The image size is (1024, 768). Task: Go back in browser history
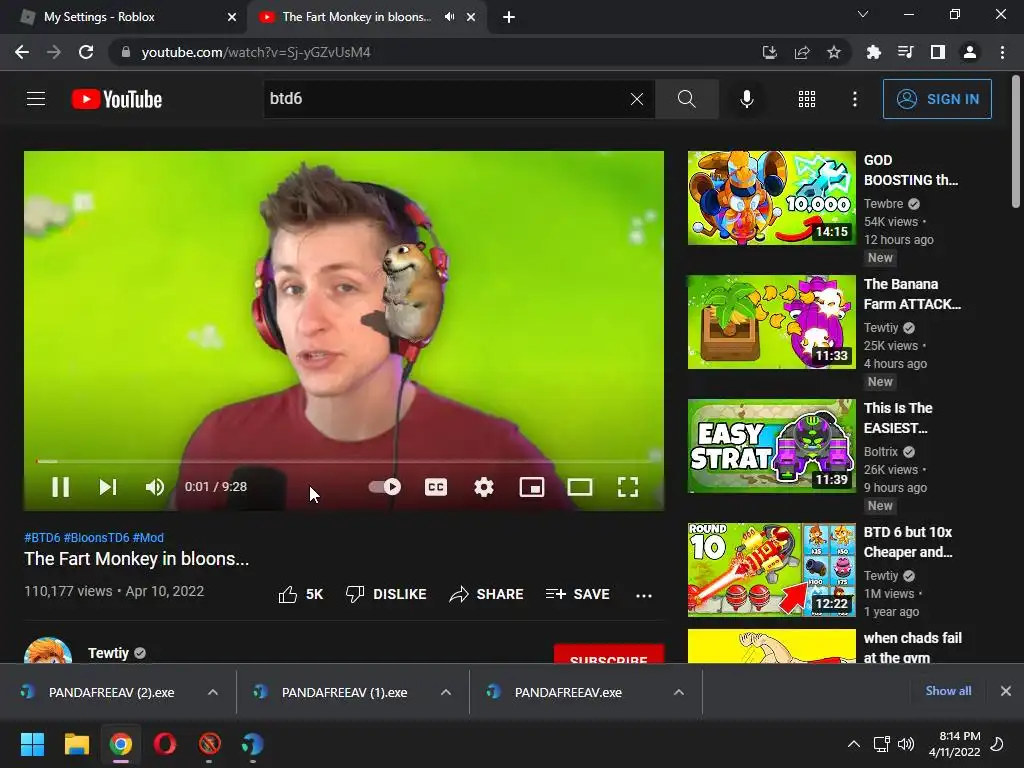[x=22, y=52]
